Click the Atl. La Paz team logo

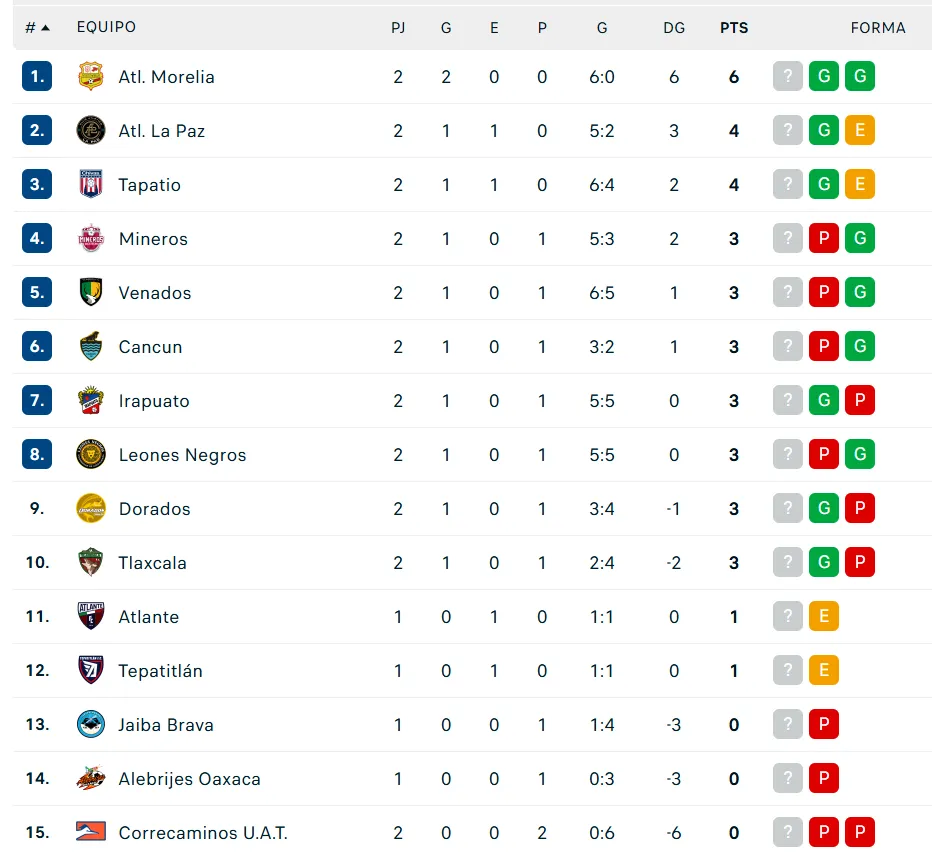(91, 131)
